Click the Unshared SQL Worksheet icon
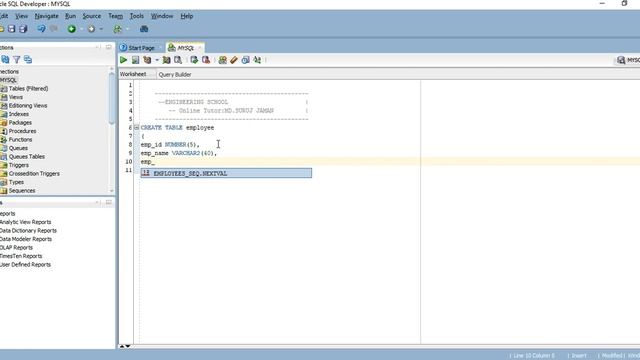640x360 pixels. 222,60
